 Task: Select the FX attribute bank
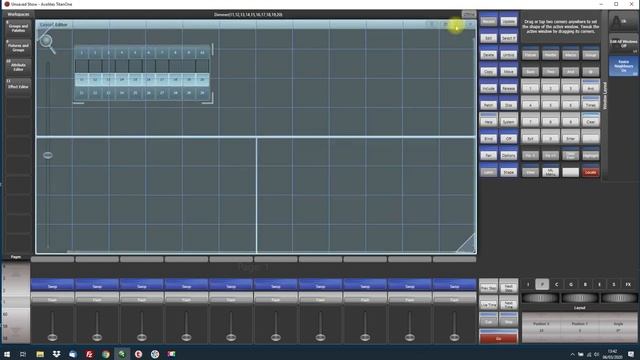[628, 284]
